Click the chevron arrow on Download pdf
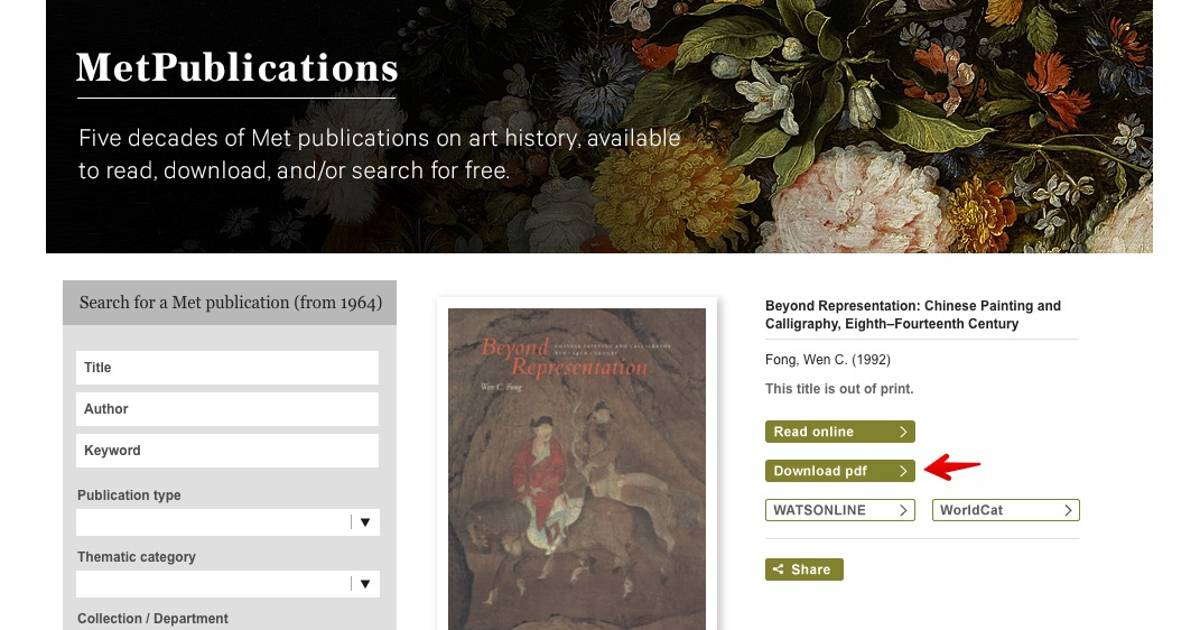The image size is (1200, 630). coord(903,471)
